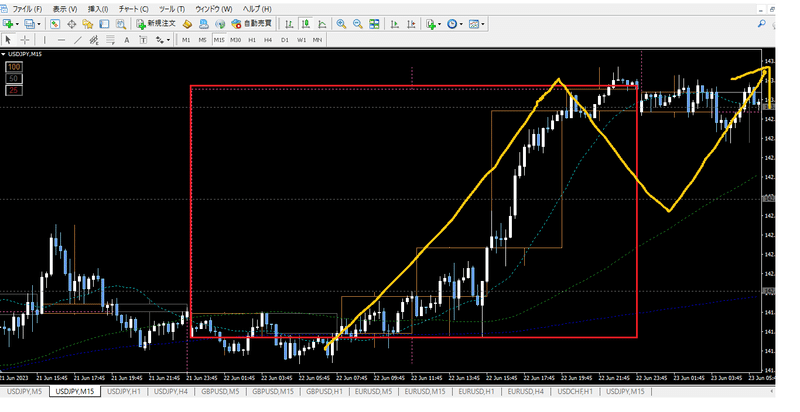Click the 100 button on chart

point(14,67)
